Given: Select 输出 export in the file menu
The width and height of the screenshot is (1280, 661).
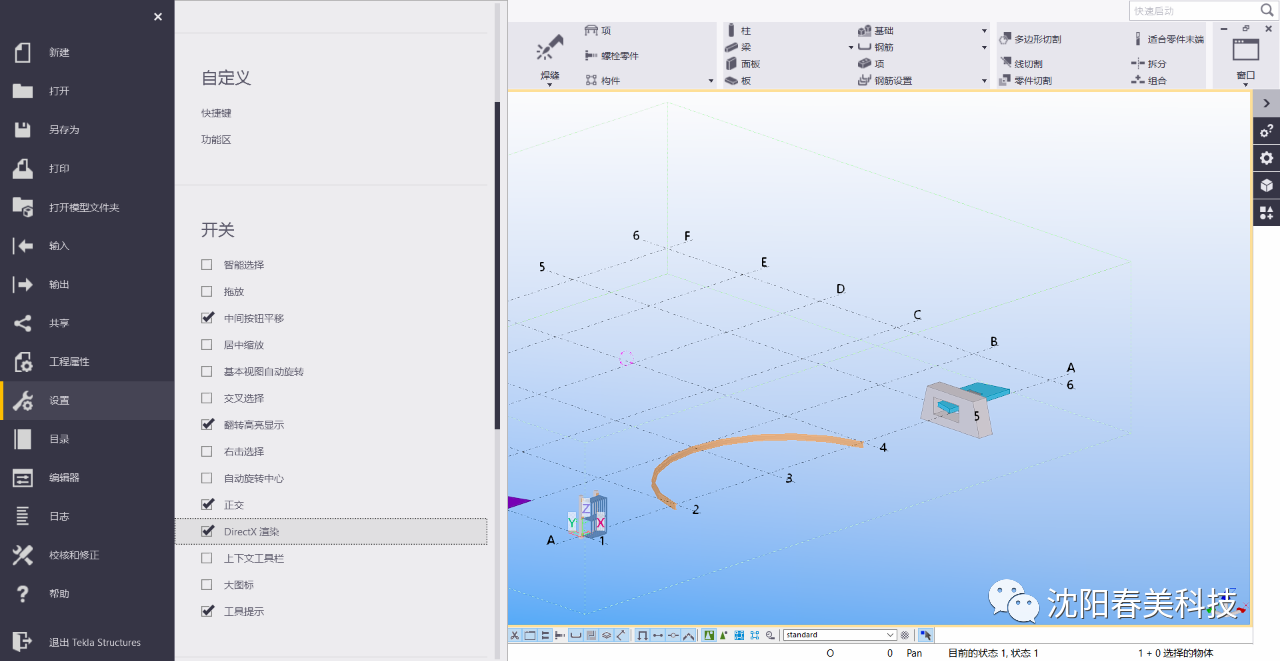Looking at the screenshot, I should point(60,285).
